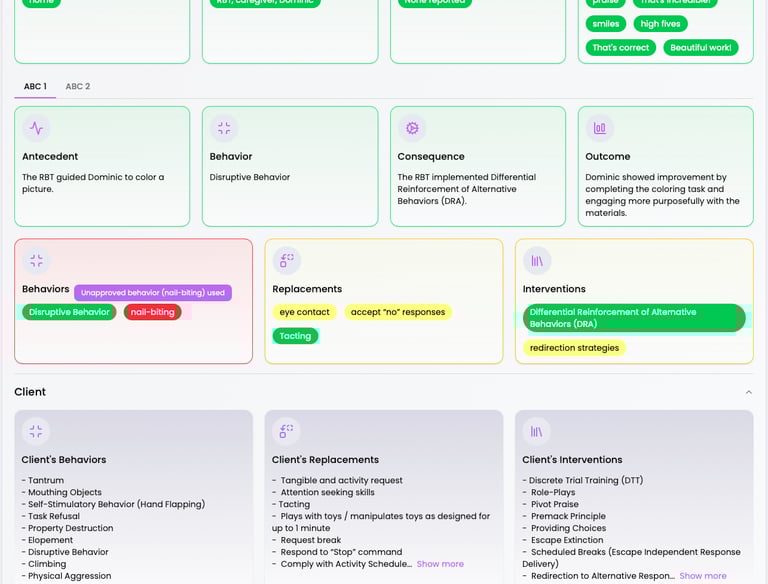
Task: Click the Unapproved behavior warning badge
Action: pos(153,293)
